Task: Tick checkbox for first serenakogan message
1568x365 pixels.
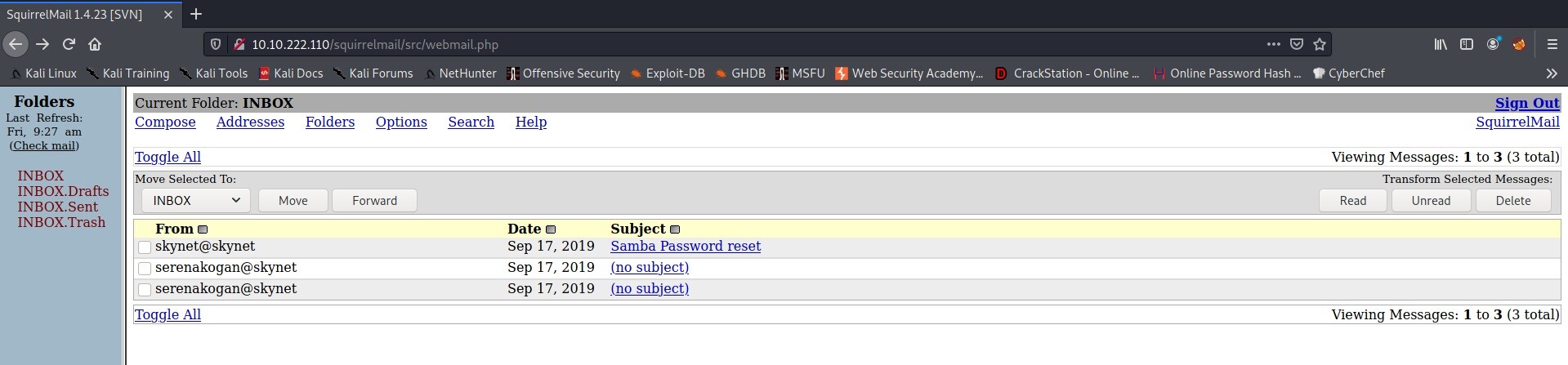Action: tap(145, 269)
